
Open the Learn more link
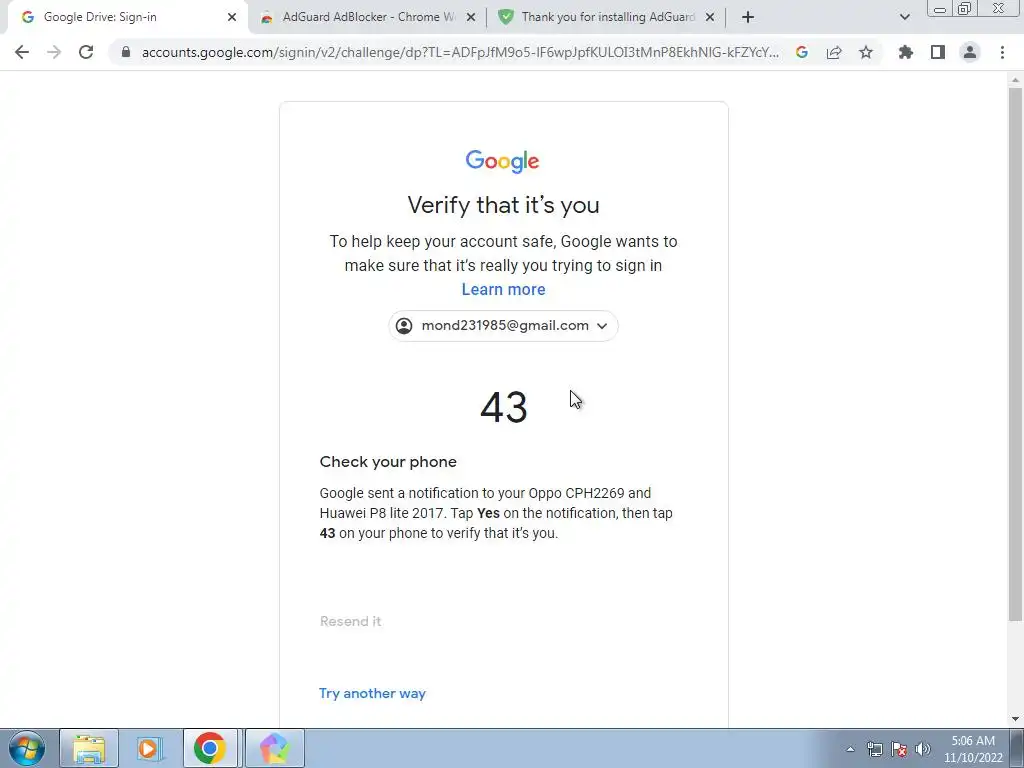[x=504, y=289]
